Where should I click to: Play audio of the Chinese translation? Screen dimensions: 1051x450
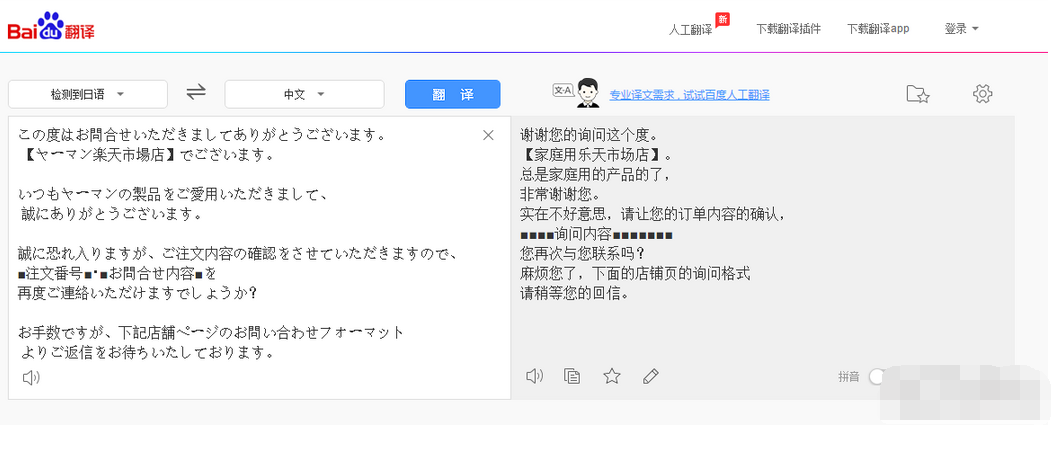click(x=534, y=376)
